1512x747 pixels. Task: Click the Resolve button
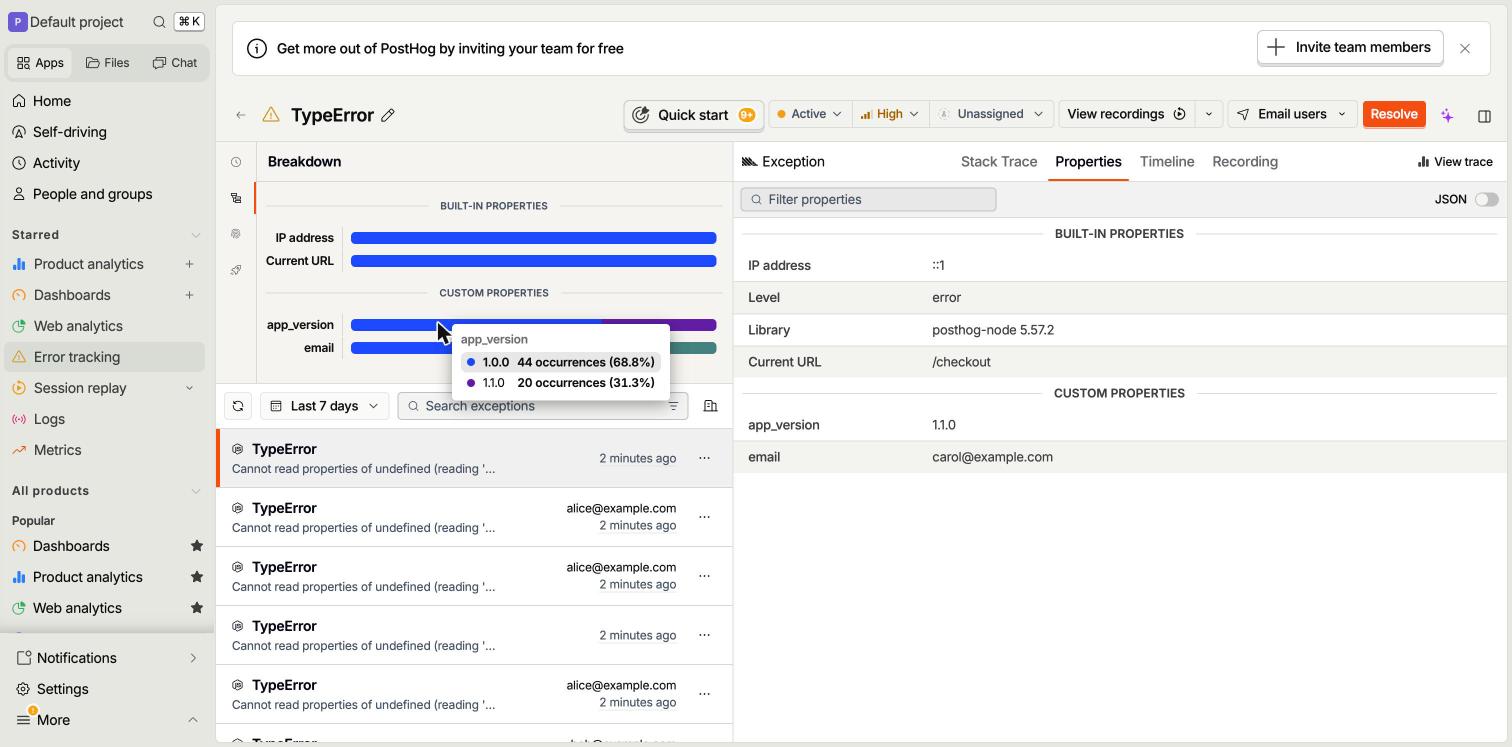(1394, 114)
